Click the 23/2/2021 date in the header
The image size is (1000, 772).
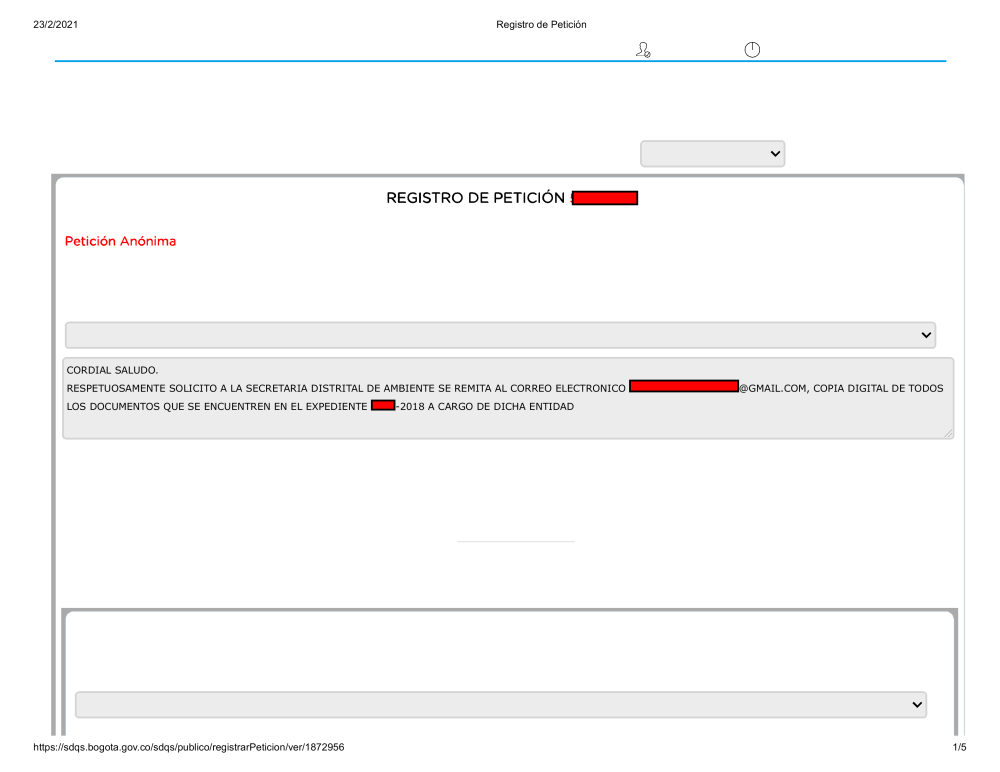click(55, 24)
